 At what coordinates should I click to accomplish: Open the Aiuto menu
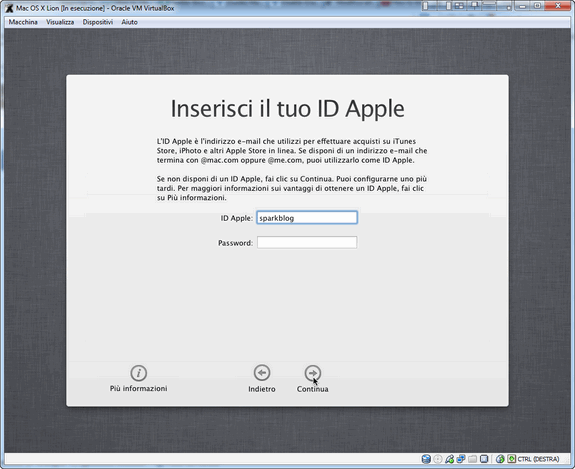click(129, 22)
